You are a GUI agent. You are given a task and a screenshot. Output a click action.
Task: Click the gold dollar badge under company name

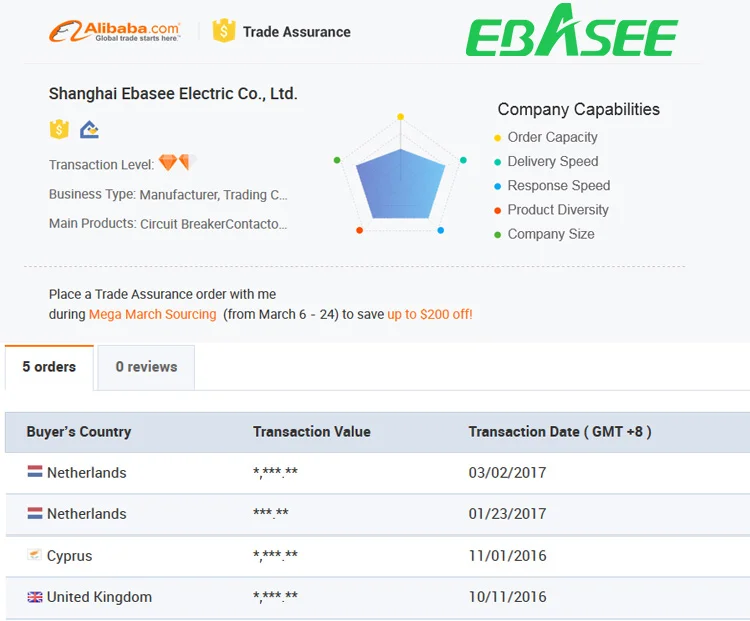click(x=59, y=129)
